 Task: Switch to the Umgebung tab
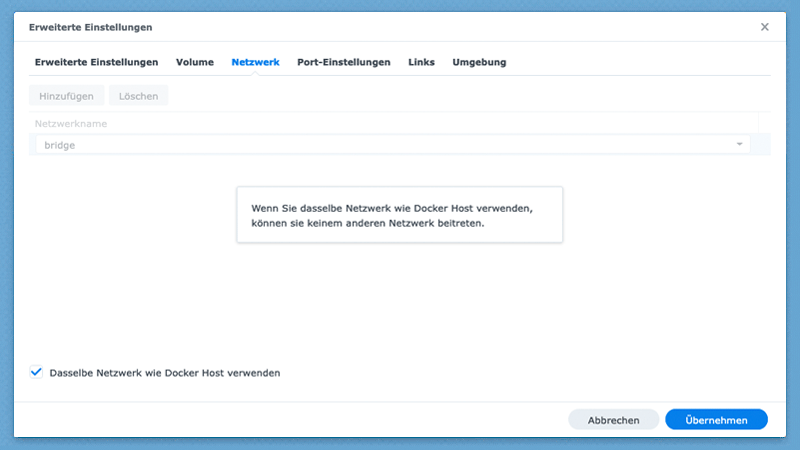coord(479,62)
